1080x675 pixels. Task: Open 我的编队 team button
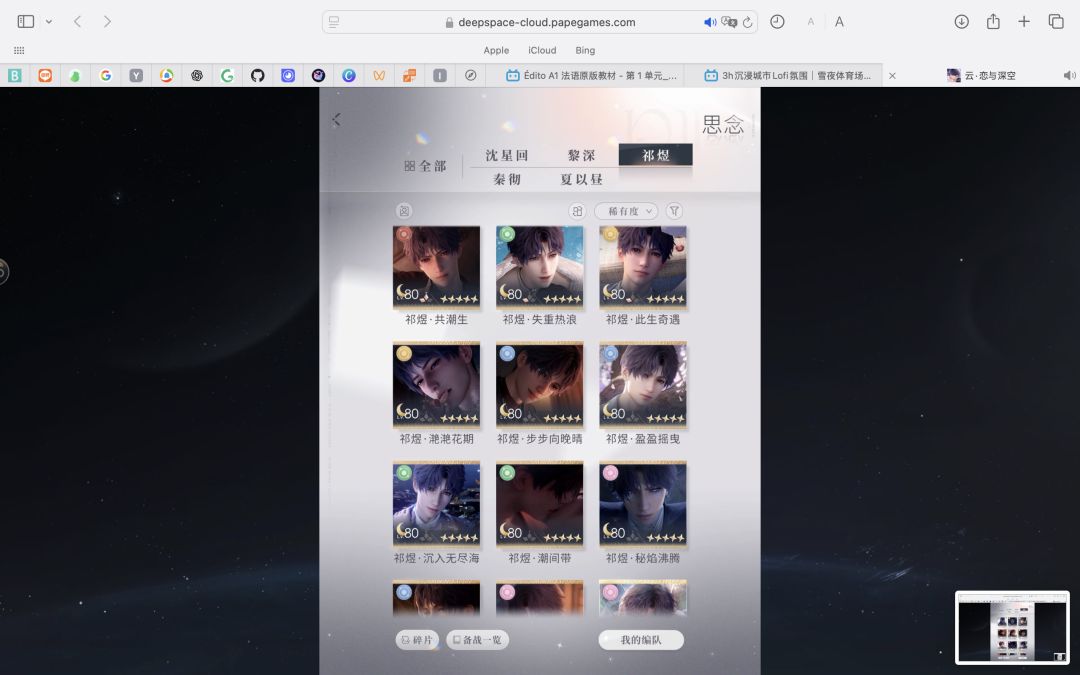(641, 640)
